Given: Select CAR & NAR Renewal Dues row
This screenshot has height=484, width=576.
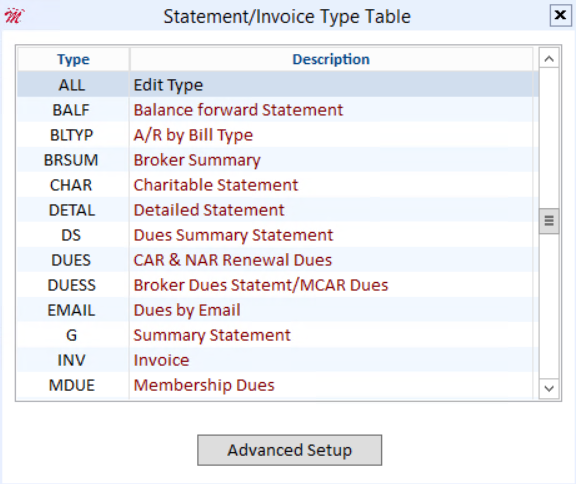Looking at the screenshot, I should [278, 260].
